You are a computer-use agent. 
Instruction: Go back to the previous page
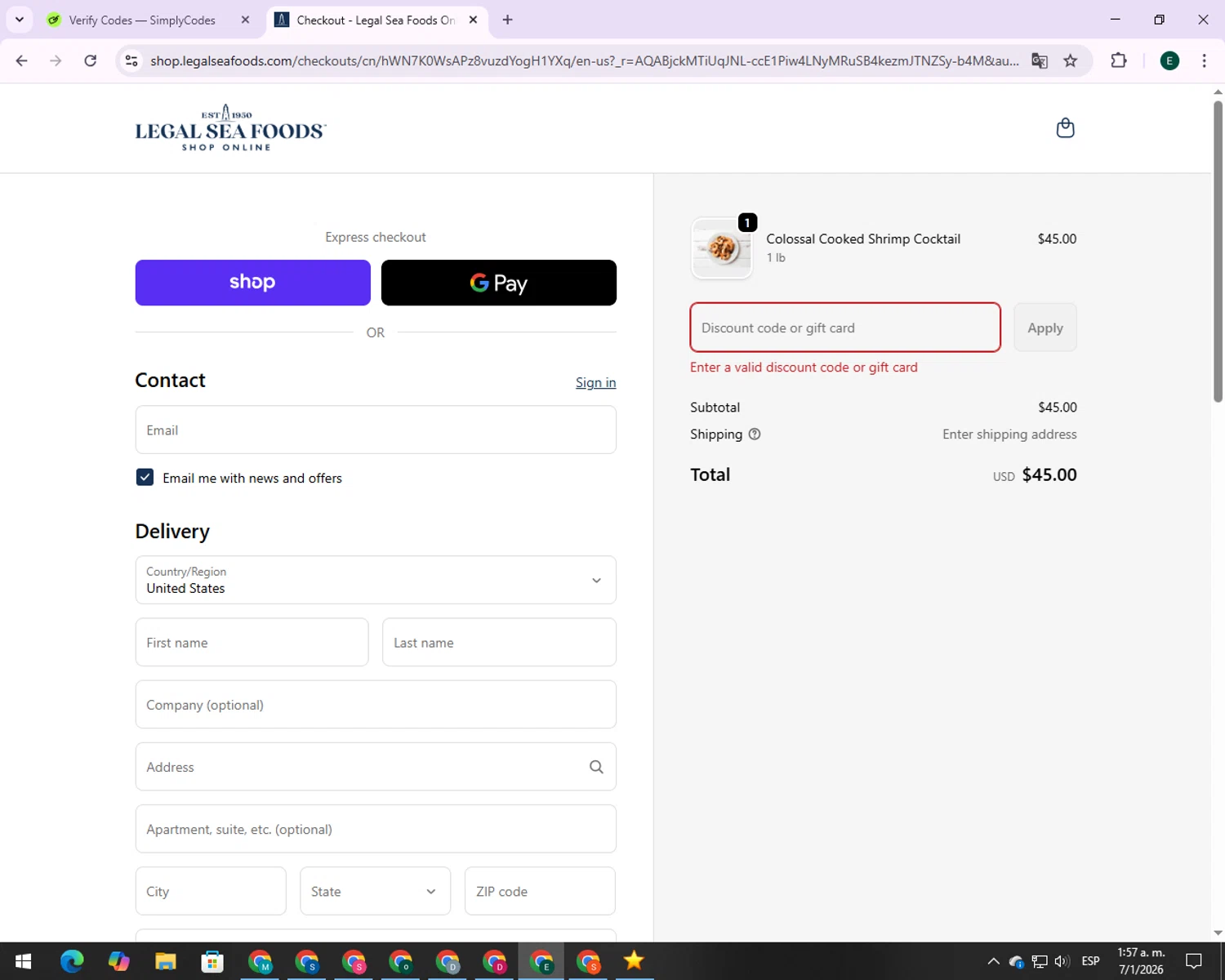(22, 60)
